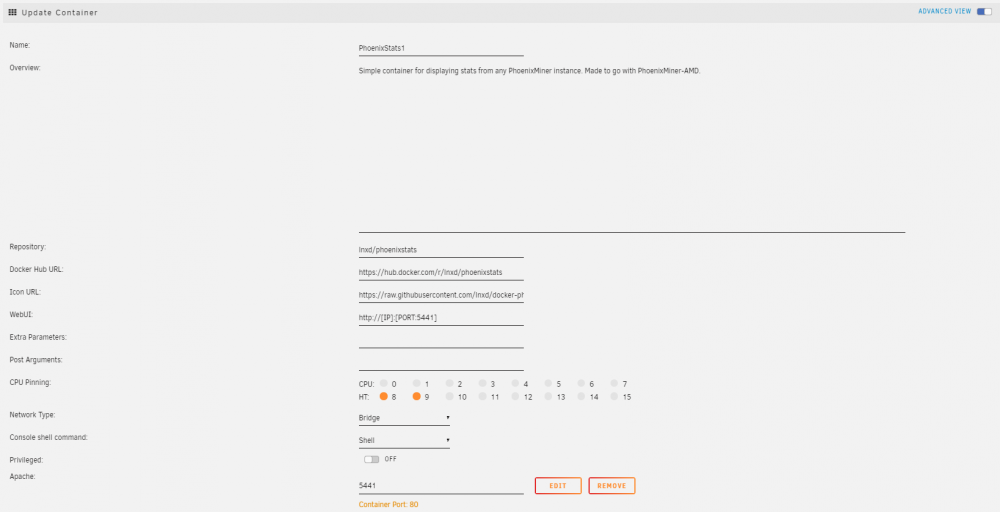Enable CPU pinning for core 4
The width and height of the screenshot is (1000, 512).
click(515, 384)
